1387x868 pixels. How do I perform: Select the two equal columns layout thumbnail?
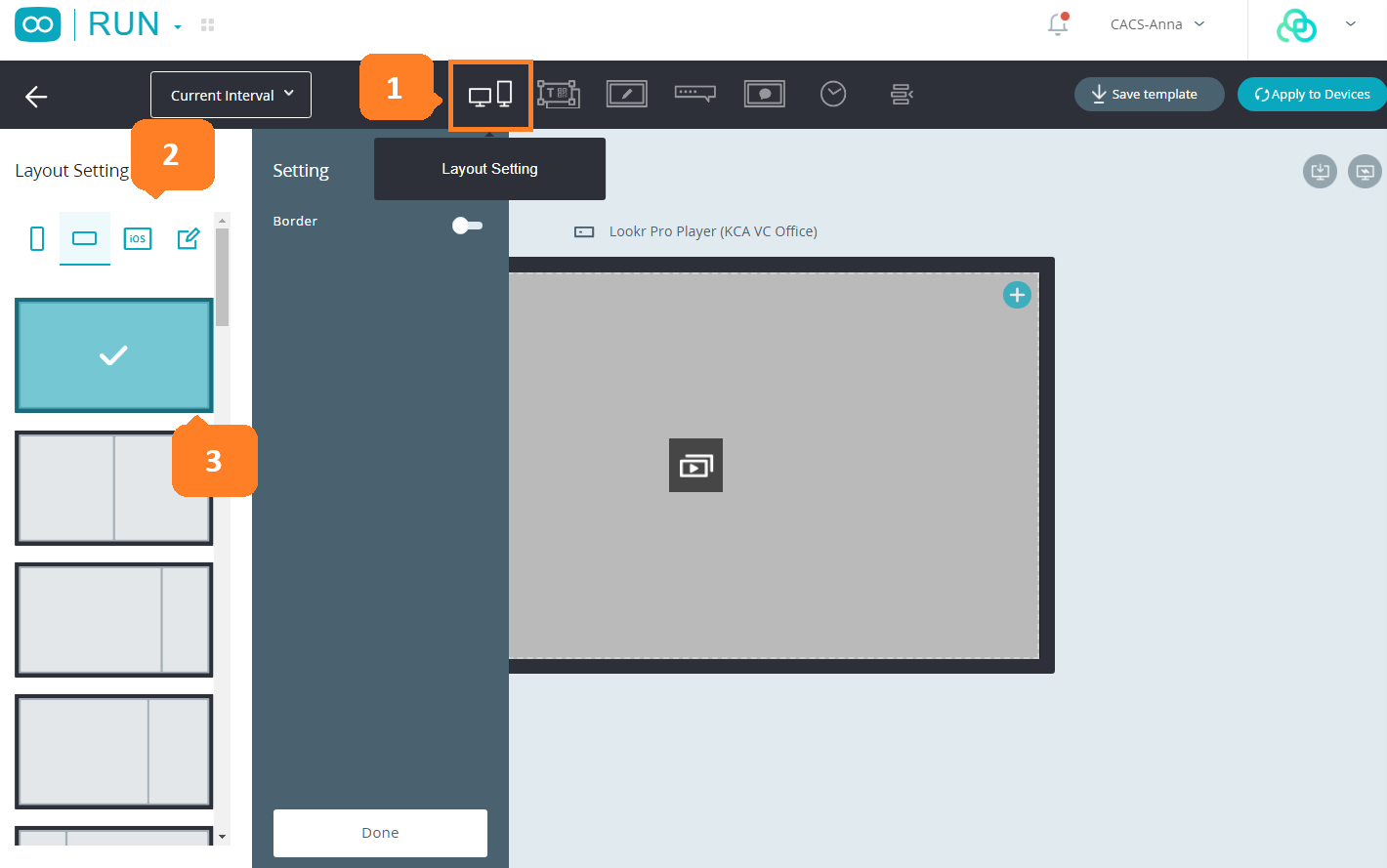[114, 488]
